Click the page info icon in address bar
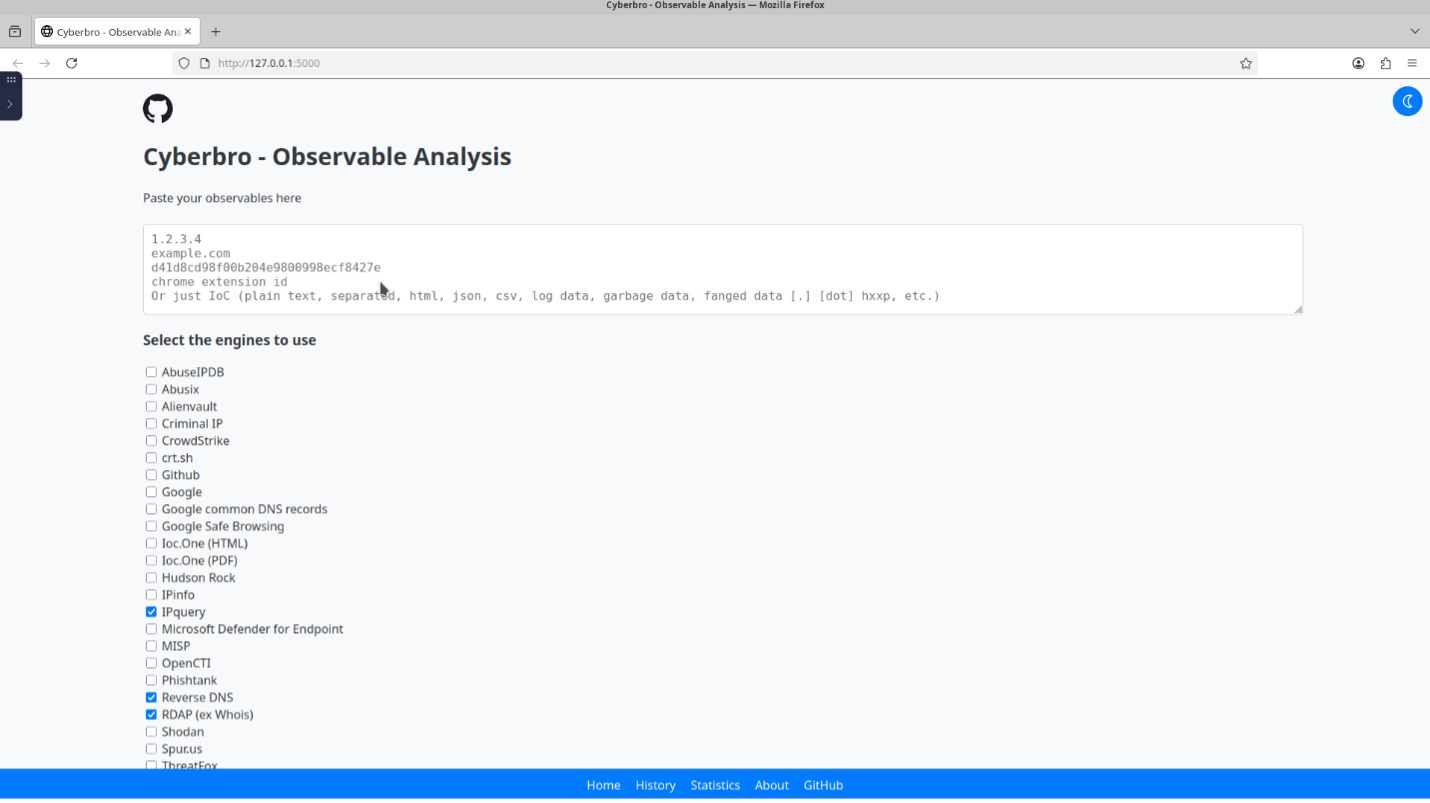Screen dimensions: 1430x803 click(x=205, y=63)
